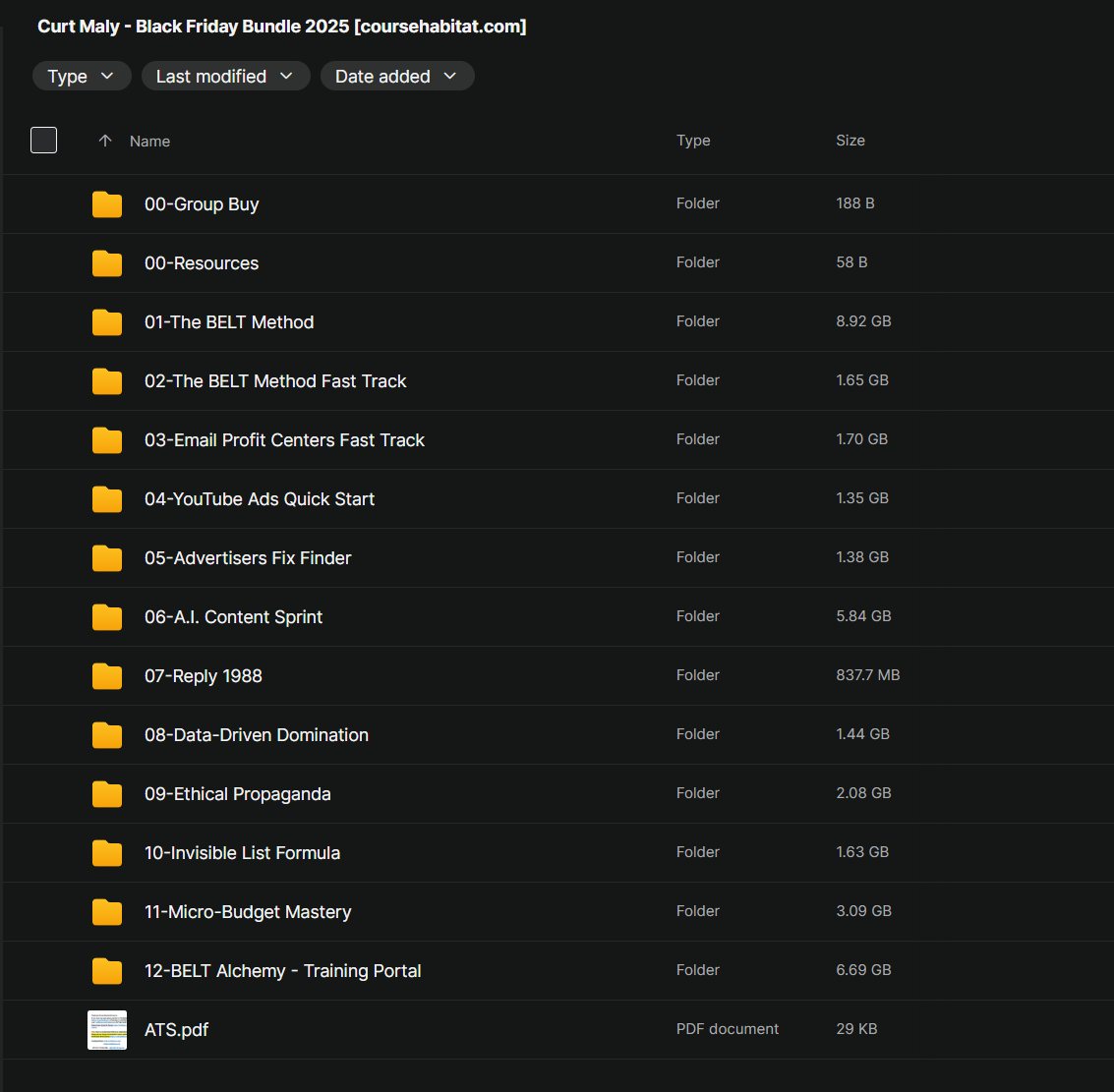Select the 04-YouTube Ads Quick Start name
1114x1092 pixels.
(260, 499)
